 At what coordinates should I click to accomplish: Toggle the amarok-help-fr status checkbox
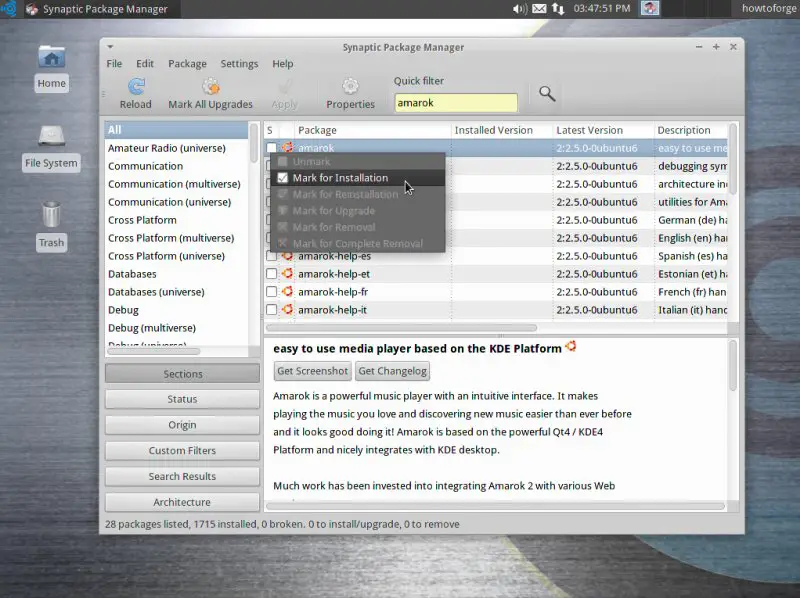271,291
